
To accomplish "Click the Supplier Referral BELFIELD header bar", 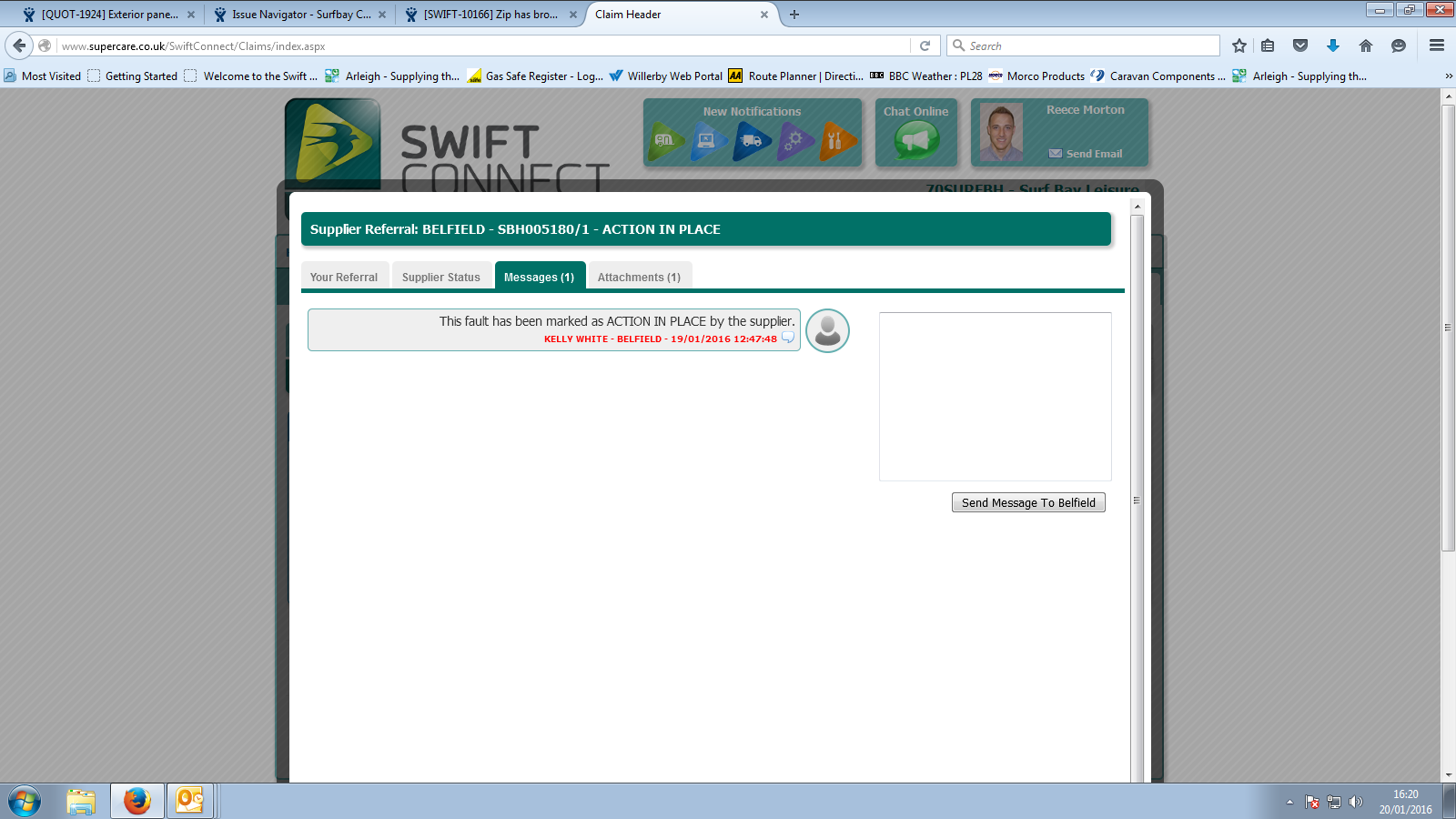I will click(706, 229).
